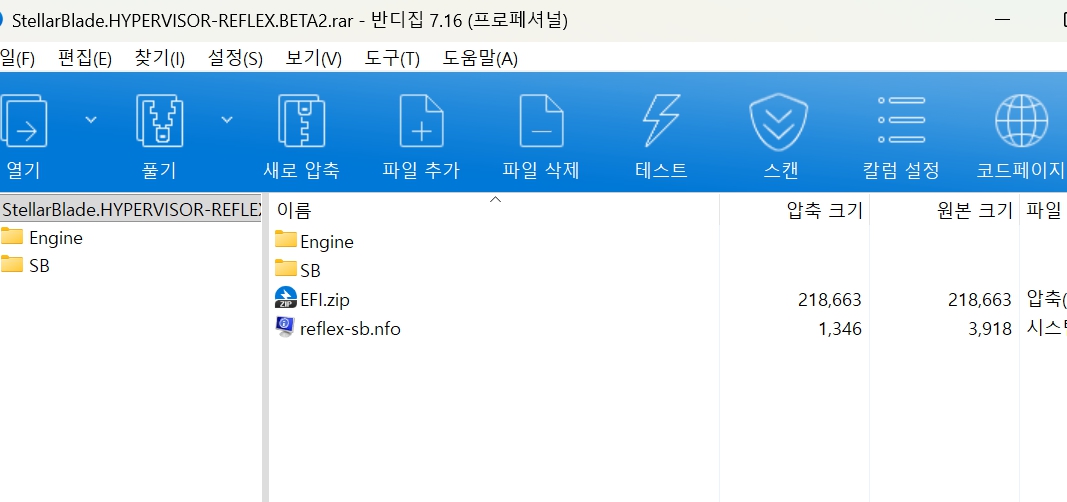Select the SB folder in file list
This screenshot has width=1067, height=502.
(x=310, y=270)
